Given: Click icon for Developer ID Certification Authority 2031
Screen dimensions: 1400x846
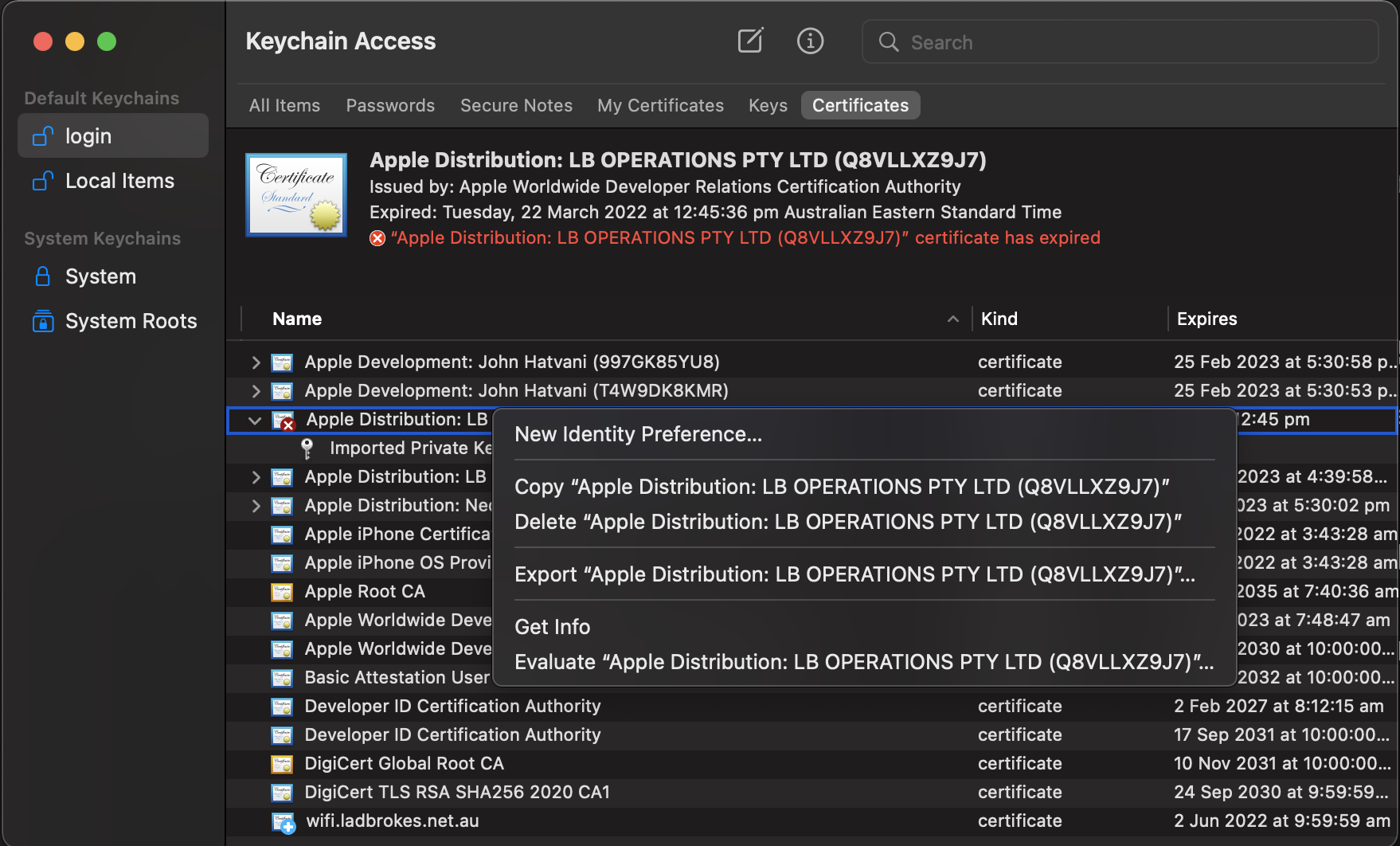Looking at the screenshot, I should pos(282,735).
